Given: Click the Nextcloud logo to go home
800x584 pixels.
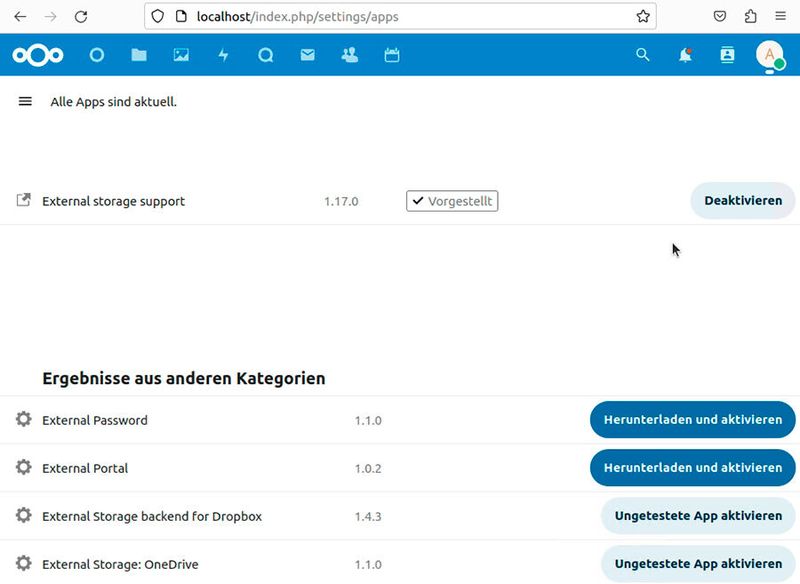Looking at the screenshot, I should point(36,55).
